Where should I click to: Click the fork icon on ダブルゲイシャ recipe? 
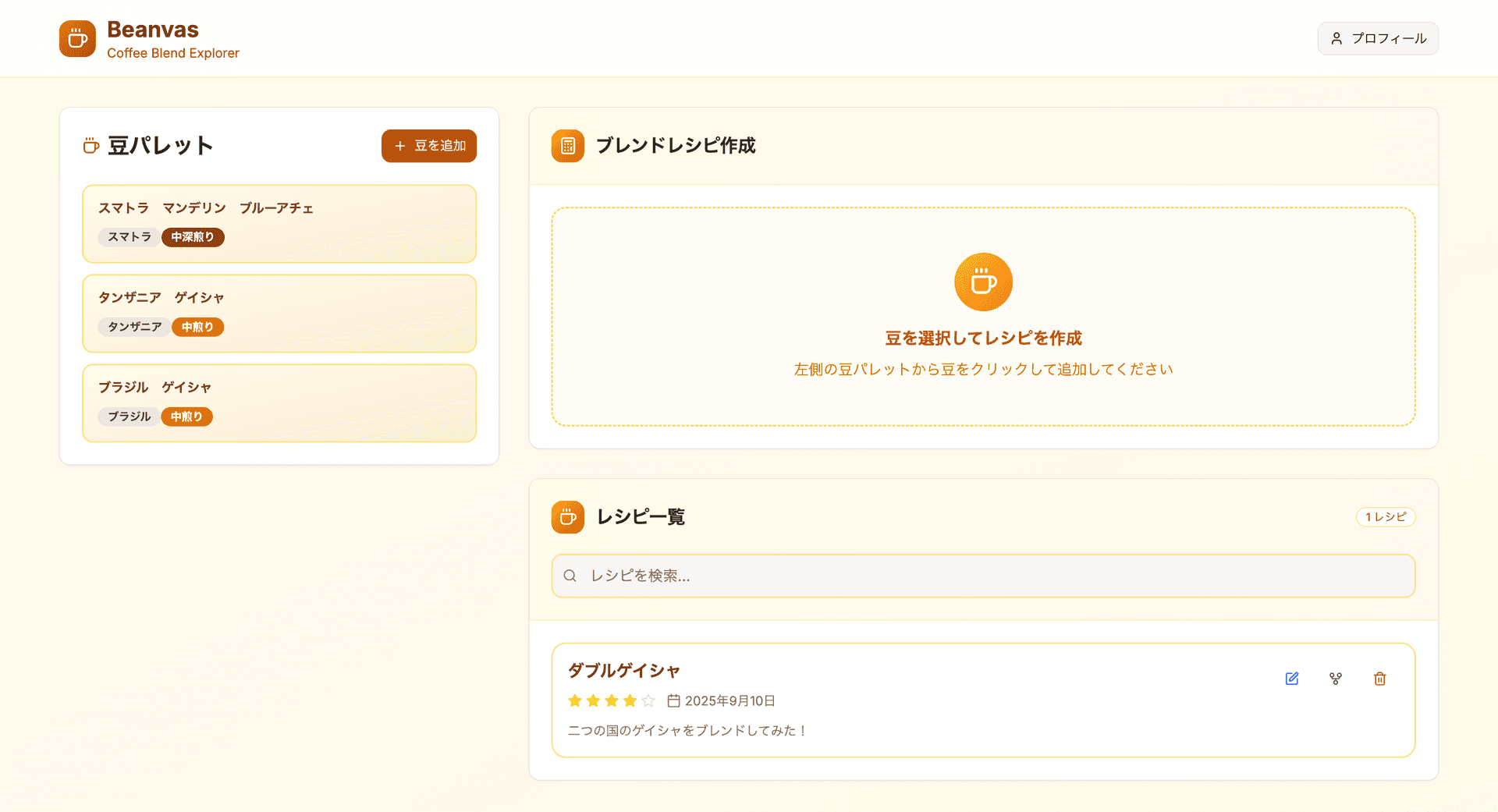tap(1336, 679)
